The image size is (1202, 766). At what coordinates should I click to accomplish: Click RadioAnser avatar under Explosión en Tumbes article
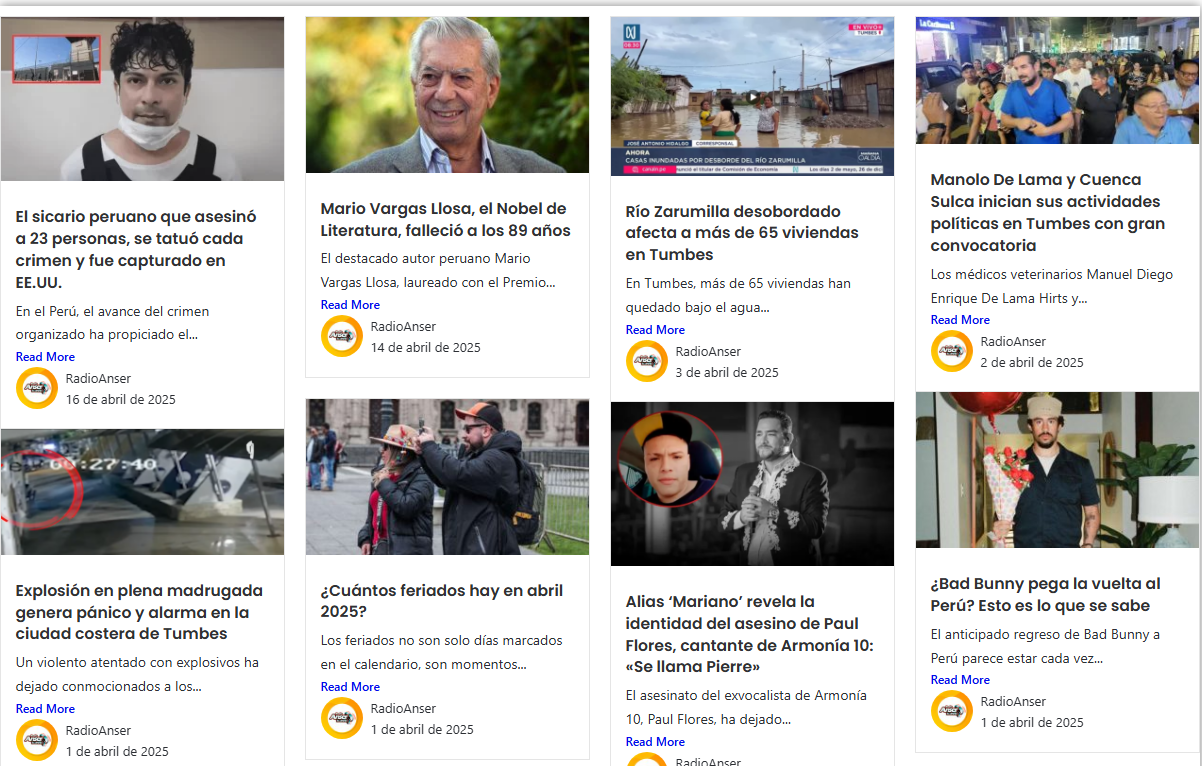(37, 740)
